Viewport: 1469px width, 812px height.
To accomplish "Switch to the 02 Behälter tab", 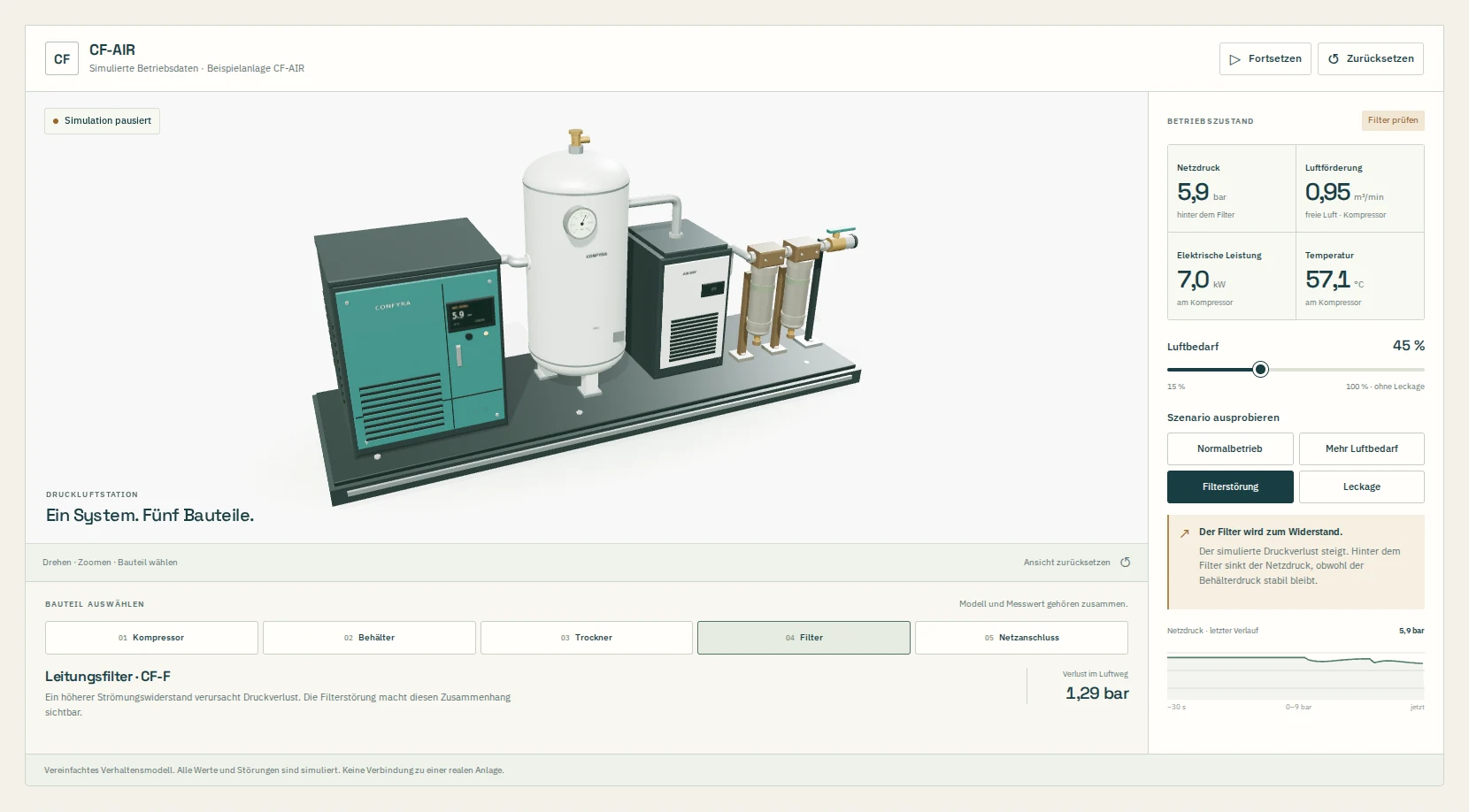I will [369, 638].
